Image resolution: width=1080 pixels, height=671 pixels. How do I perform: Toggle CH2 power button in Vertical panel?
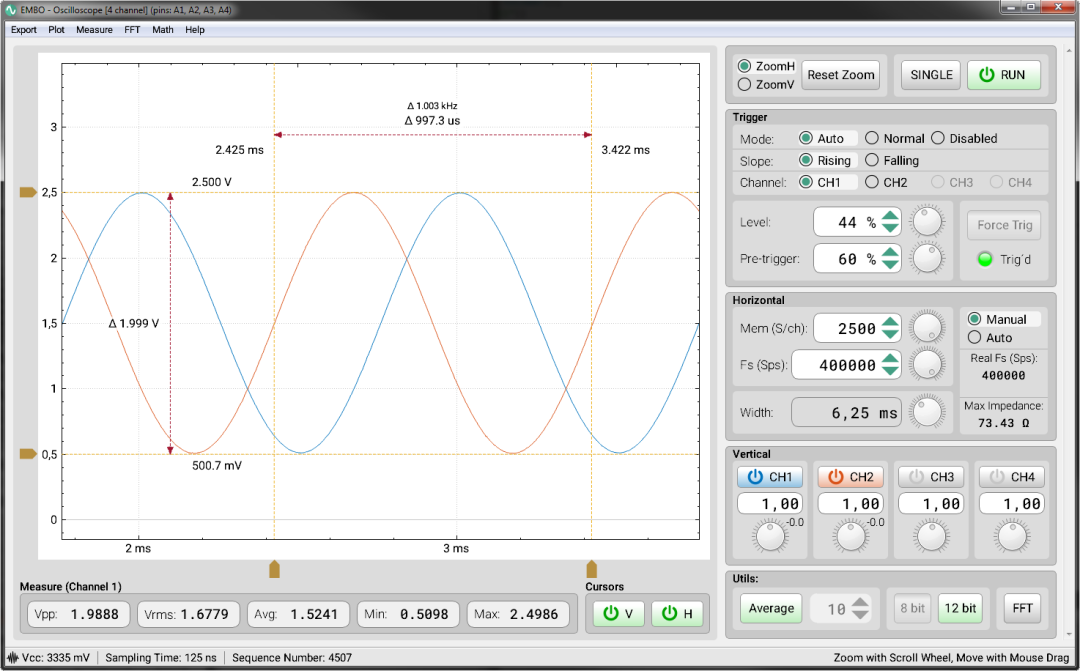tap(851, 477)
